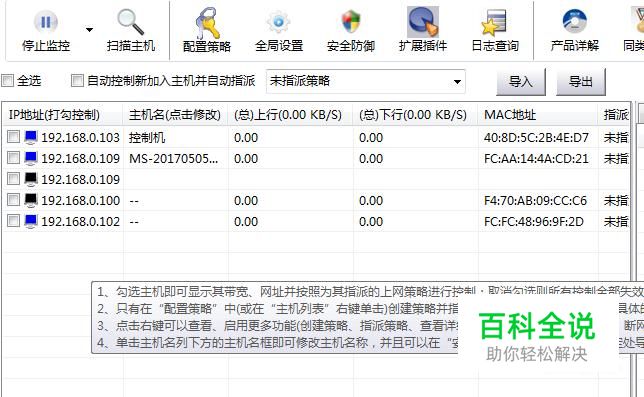Click the MAC地址 column header

pyautogui.click(x=538, y=115)
